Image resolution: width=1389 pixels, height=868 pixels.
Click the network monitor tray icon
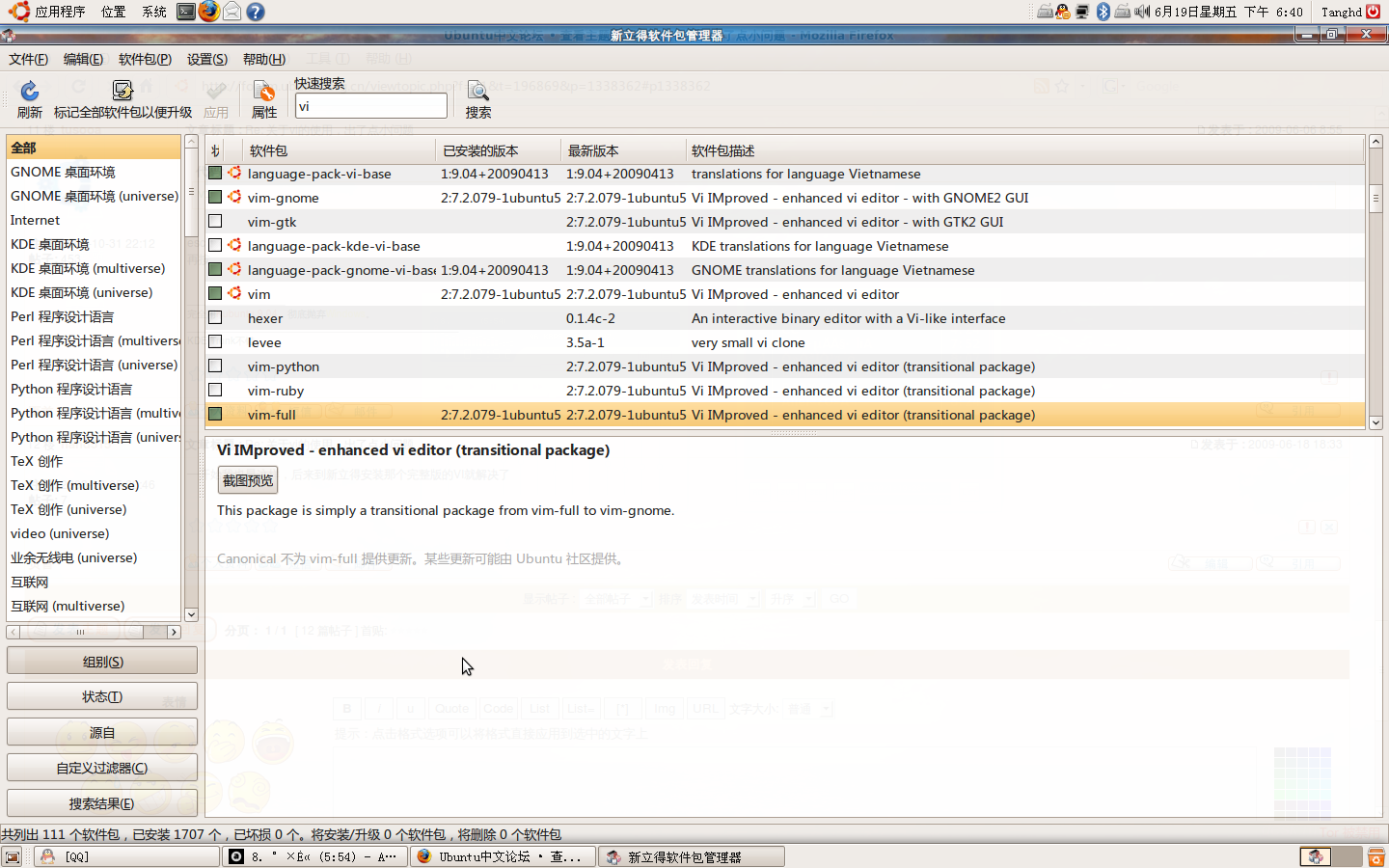pos(1082,12)
